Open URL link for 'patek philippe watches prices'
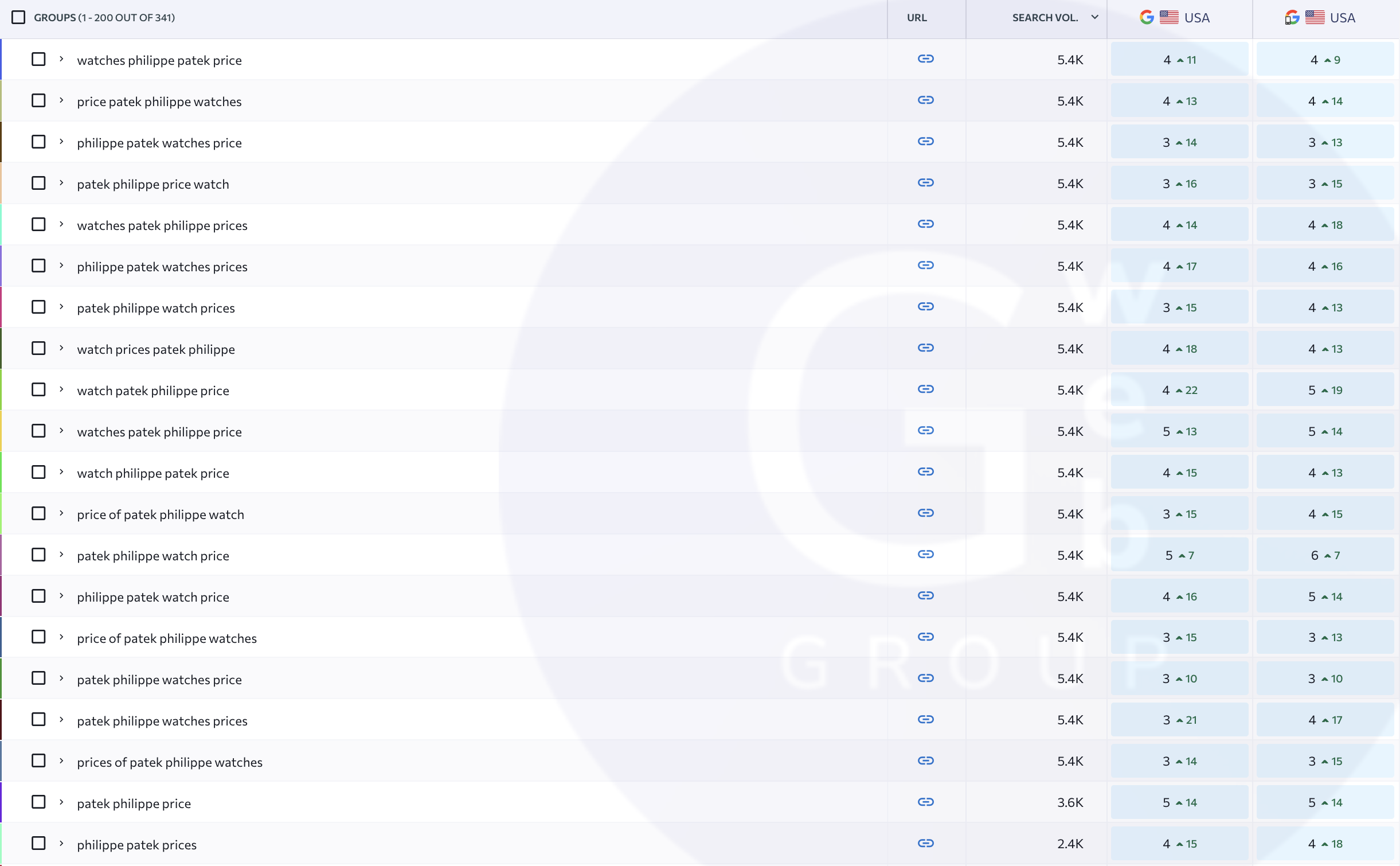 coord(925,720)
